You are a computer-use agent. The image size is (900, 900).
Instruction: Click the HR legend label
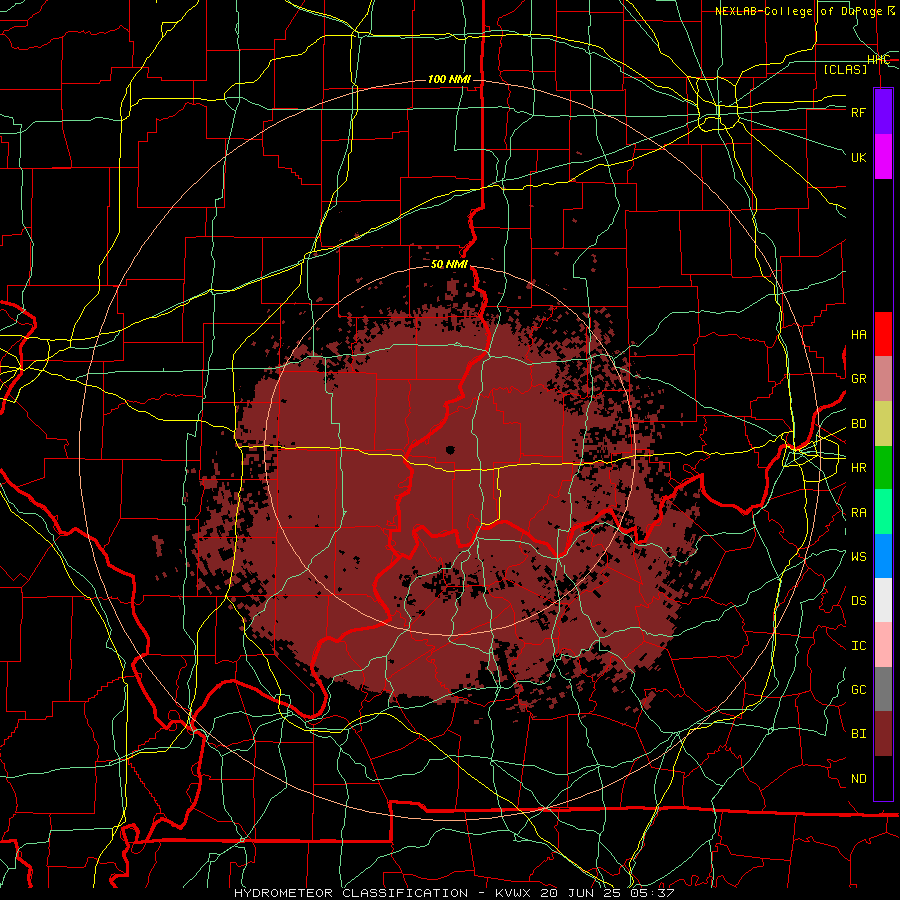858,468
